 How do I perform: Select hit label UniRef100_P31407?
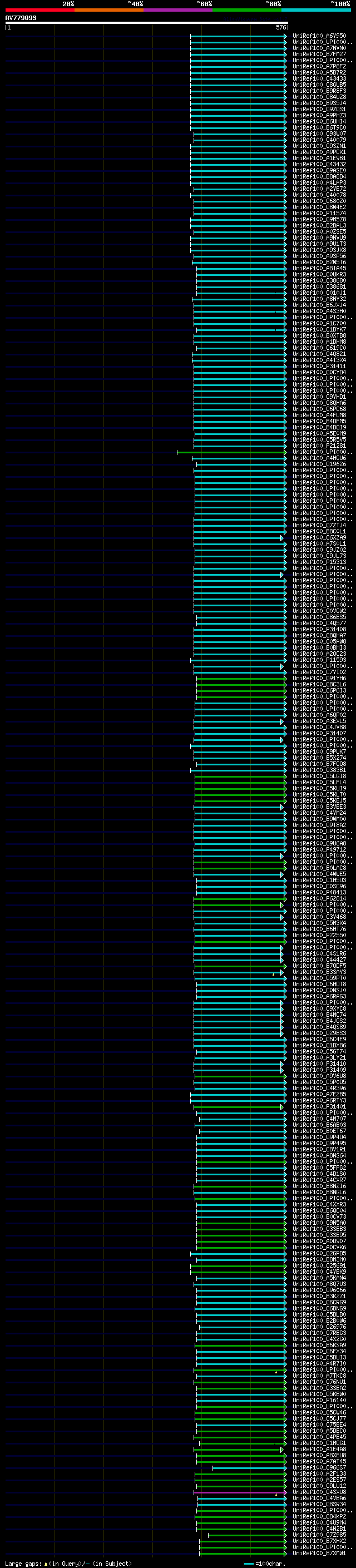[319, 734]
